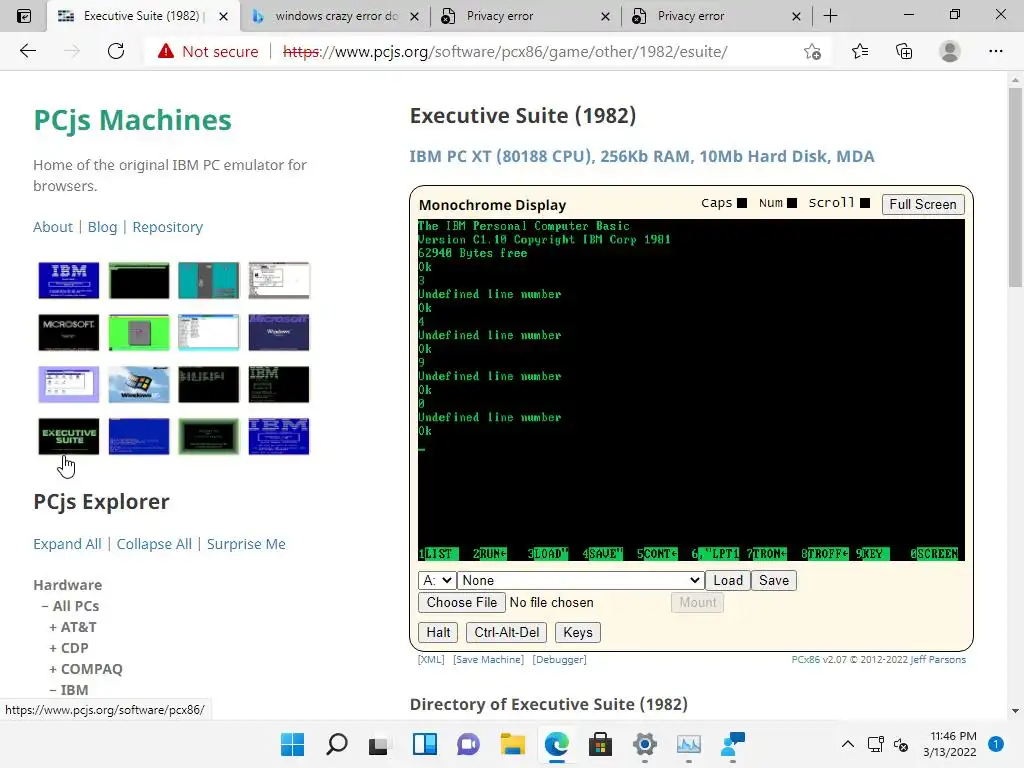
Task: Open the clock showing 11:46 PM
Action: point(950,744)
